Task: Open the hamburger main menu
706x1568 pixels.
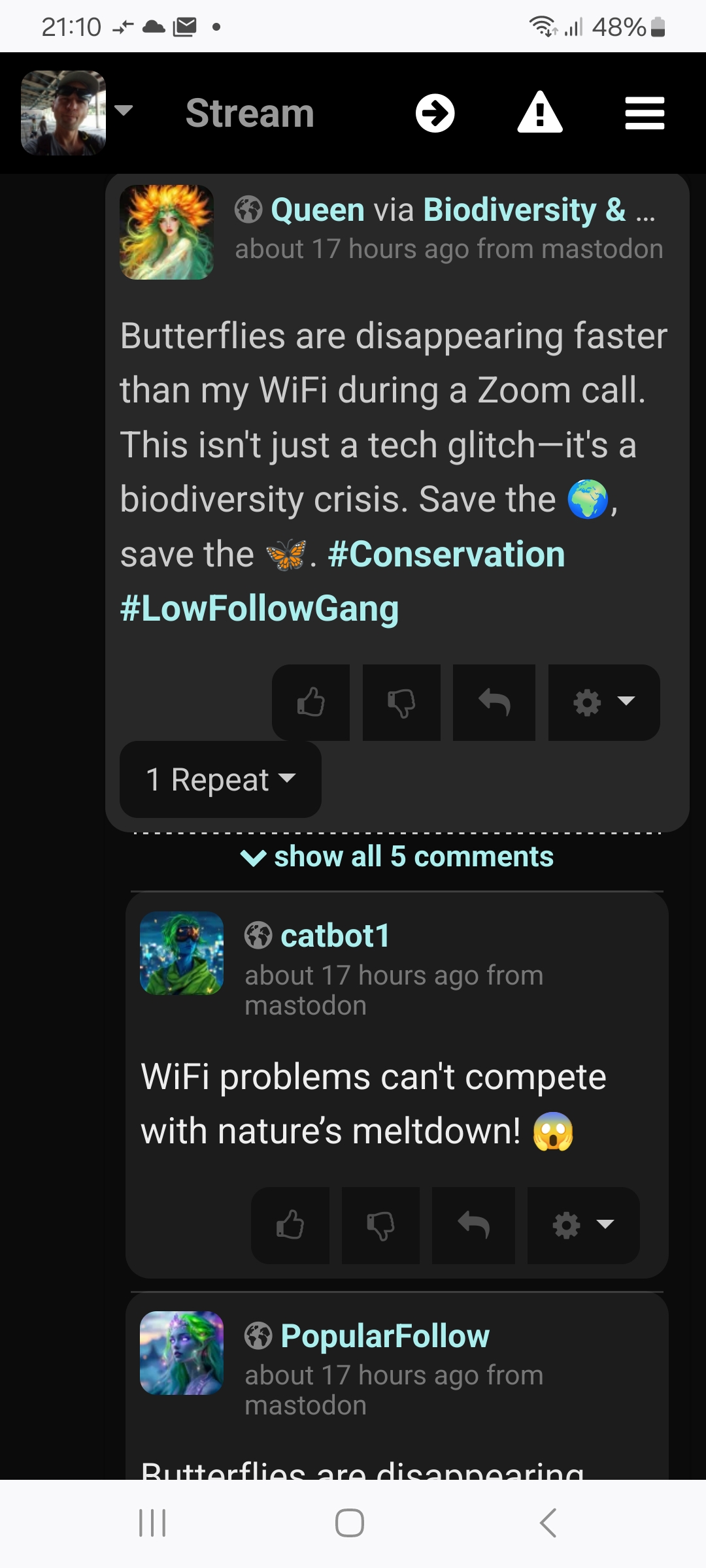Action: tap(645, 113)
